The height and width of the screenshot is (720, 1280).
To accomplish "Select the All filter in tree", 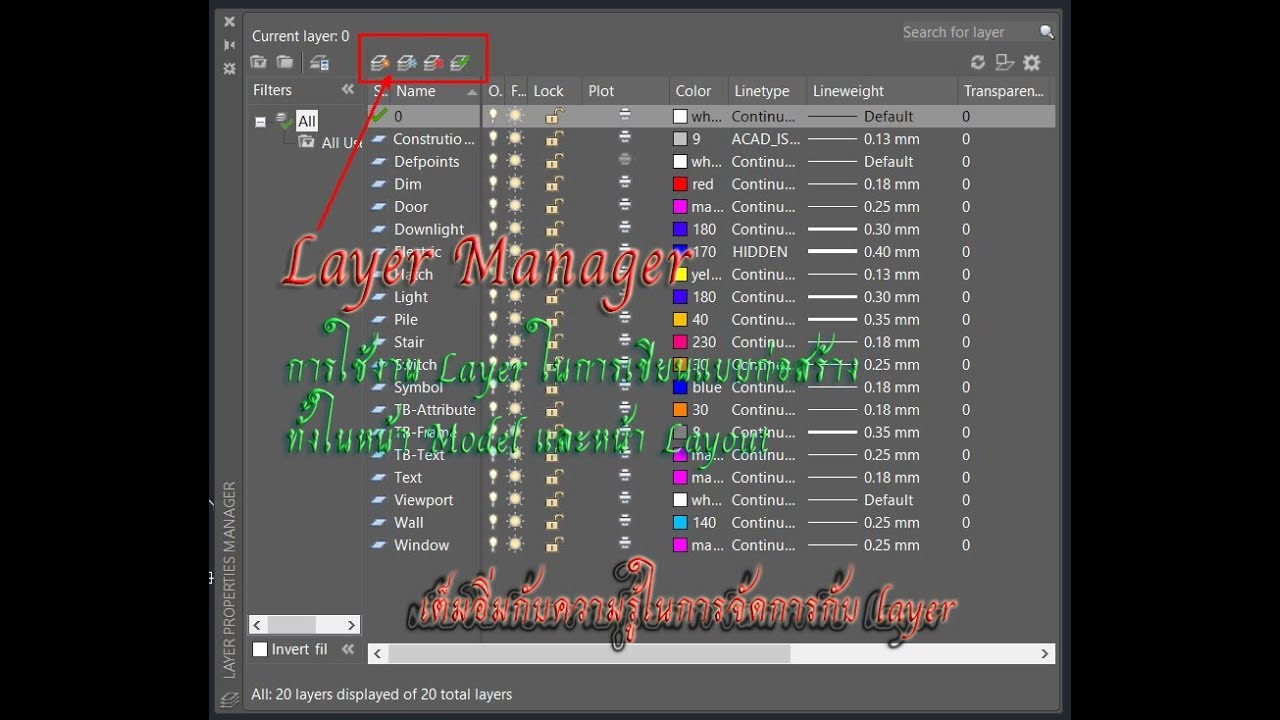I will click(306, 121).
